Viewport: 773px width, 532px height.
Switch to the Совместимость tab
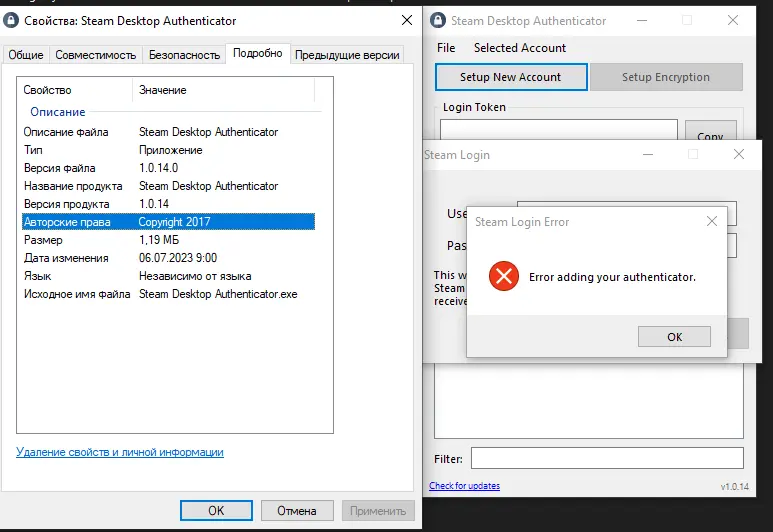tap(96, 55)
